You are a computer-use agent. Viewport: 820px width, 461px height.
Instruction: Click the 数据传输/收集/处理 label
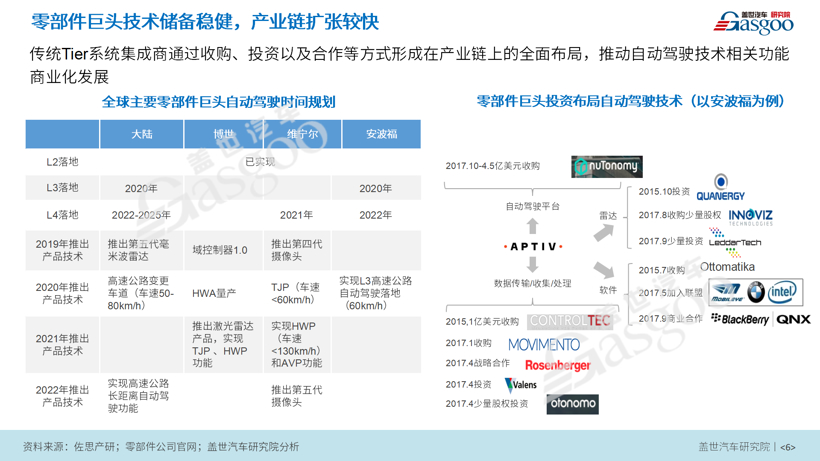point(532,283)
